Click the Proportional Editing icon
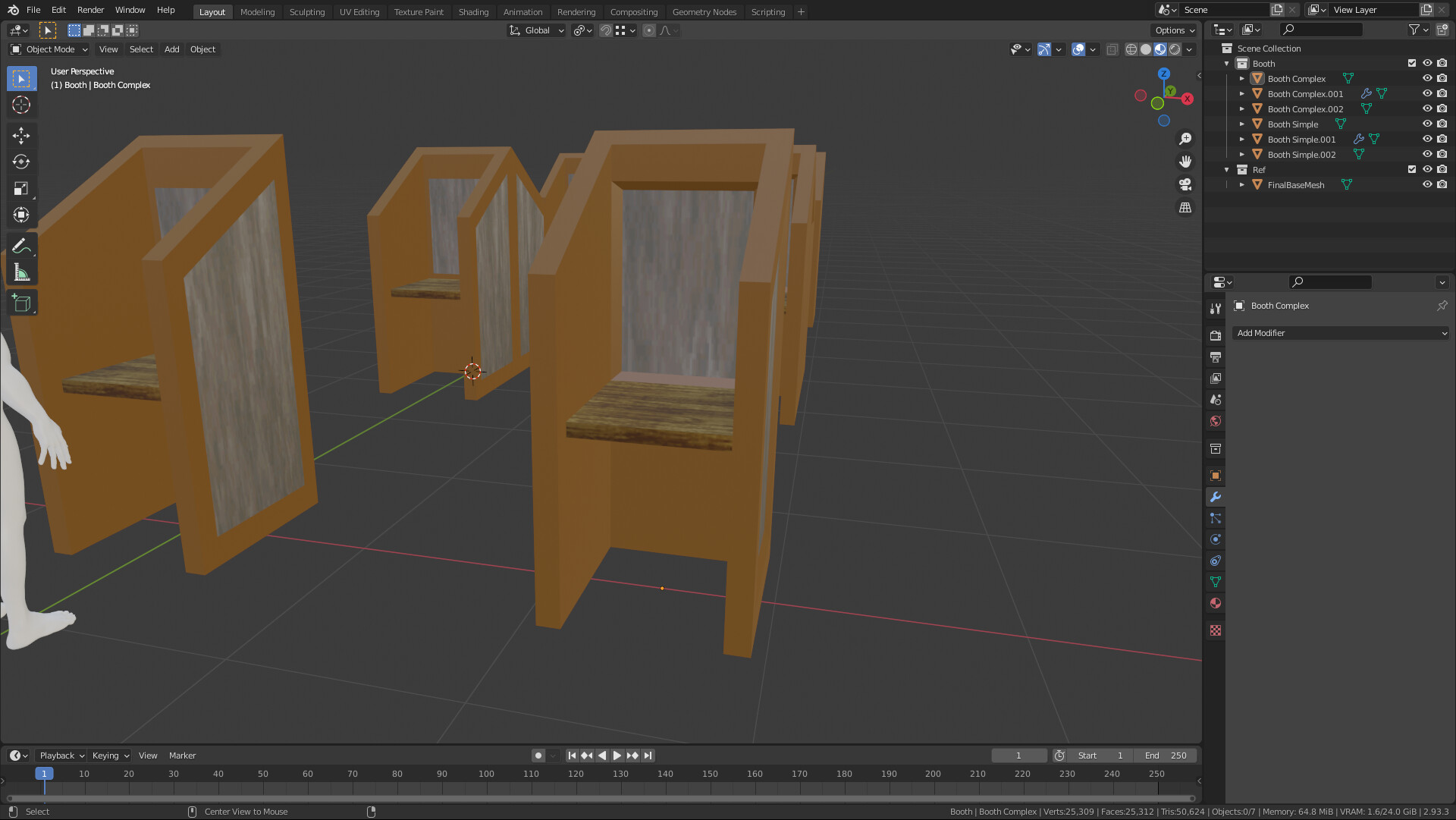1456x820 pixels. 650,30
